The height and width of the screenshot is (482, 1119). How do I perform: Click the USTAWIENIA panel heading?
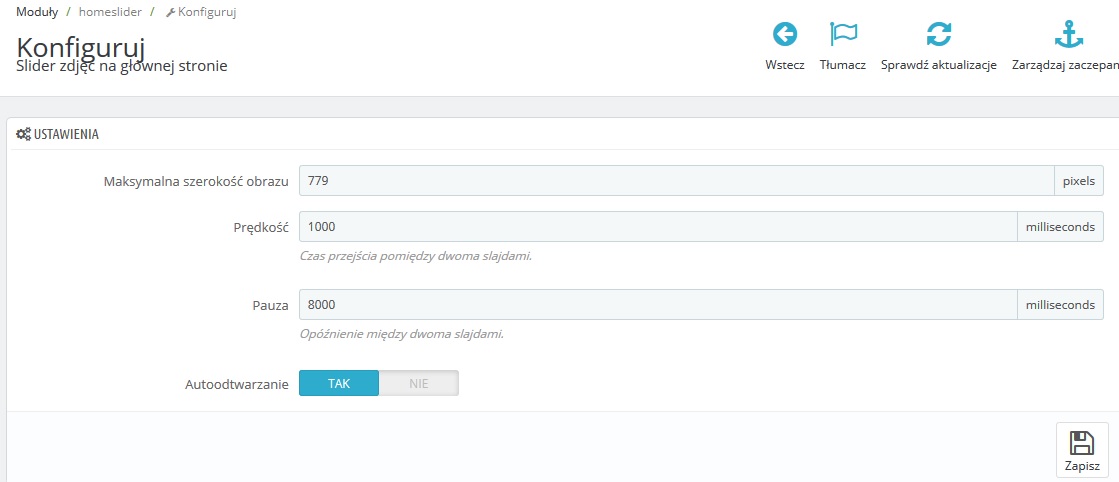(x=66, y=134)
